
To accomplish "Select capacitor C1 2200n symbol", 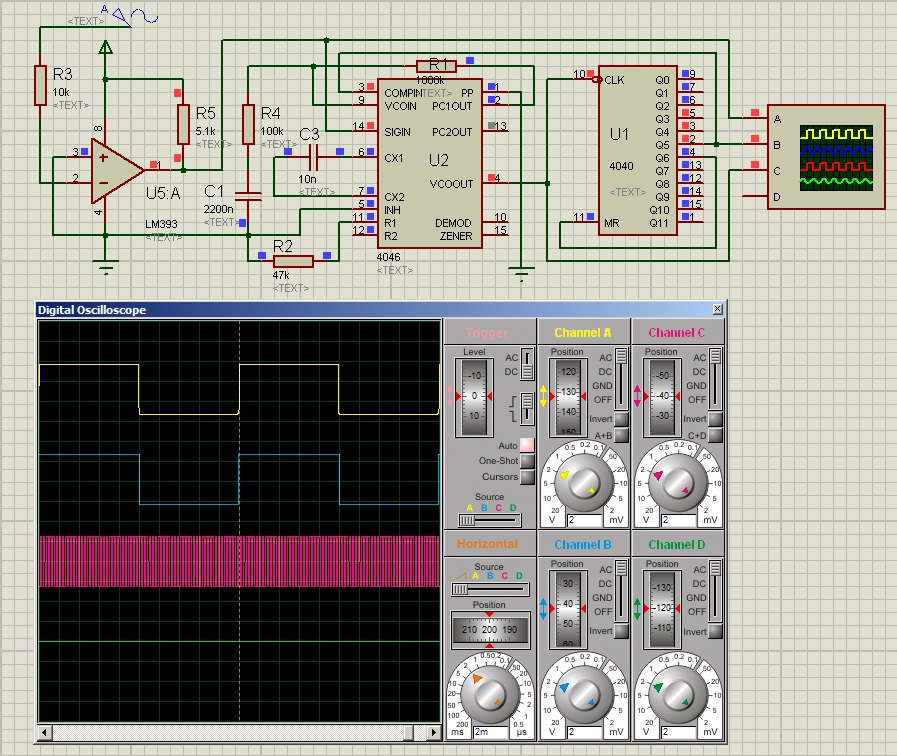I will [x=248, y=197].
